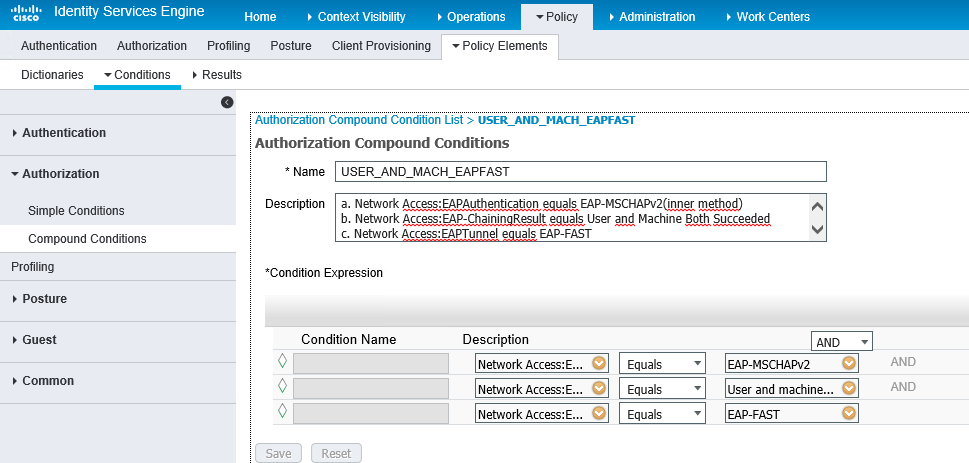Click the Cisco logo
Viewport: 969px width, 463px height.
tap(25, 13)
